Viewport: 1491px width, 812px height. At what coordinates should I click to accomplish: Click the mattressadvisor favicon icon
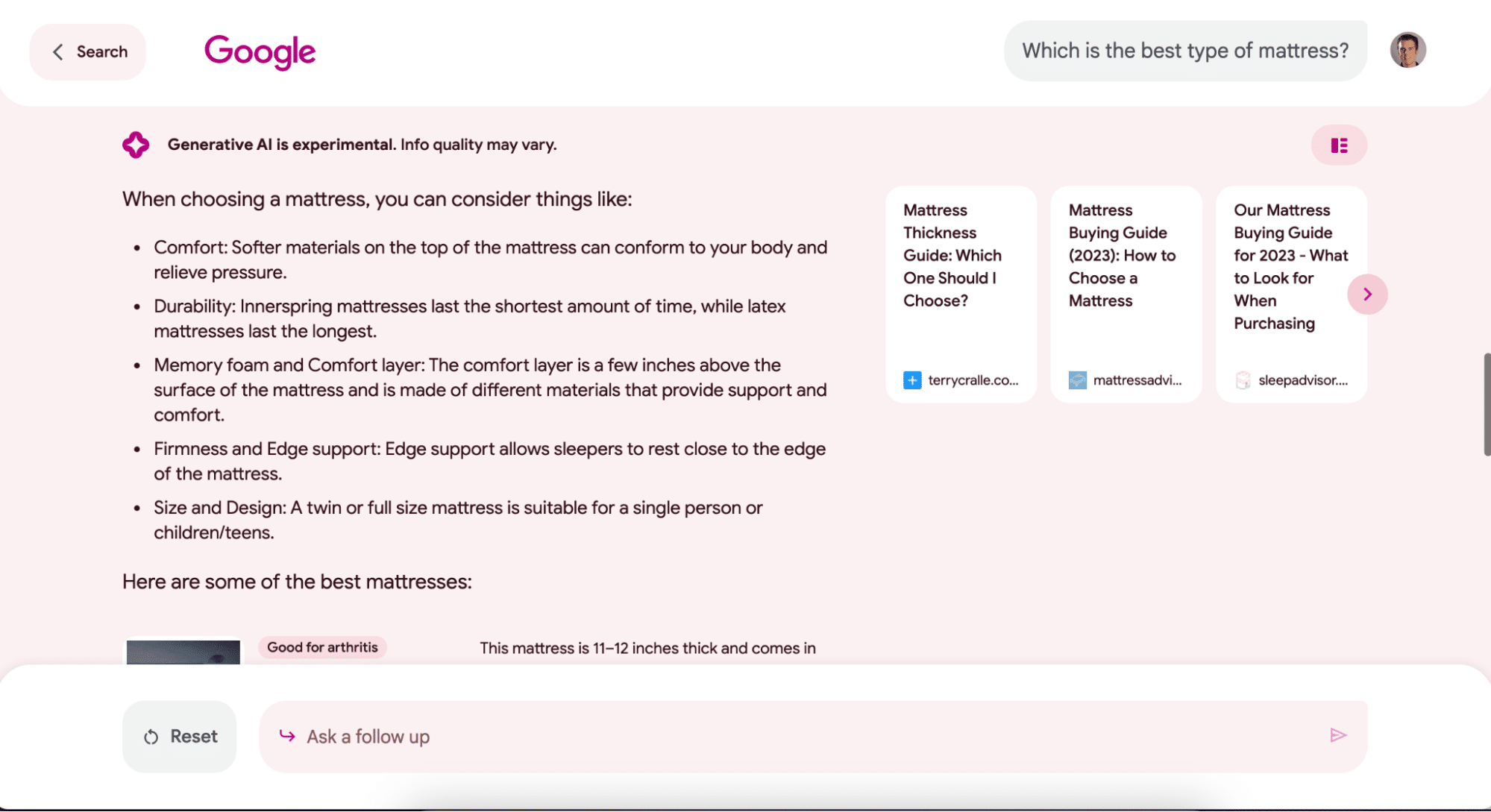(x=1078, y=380)
